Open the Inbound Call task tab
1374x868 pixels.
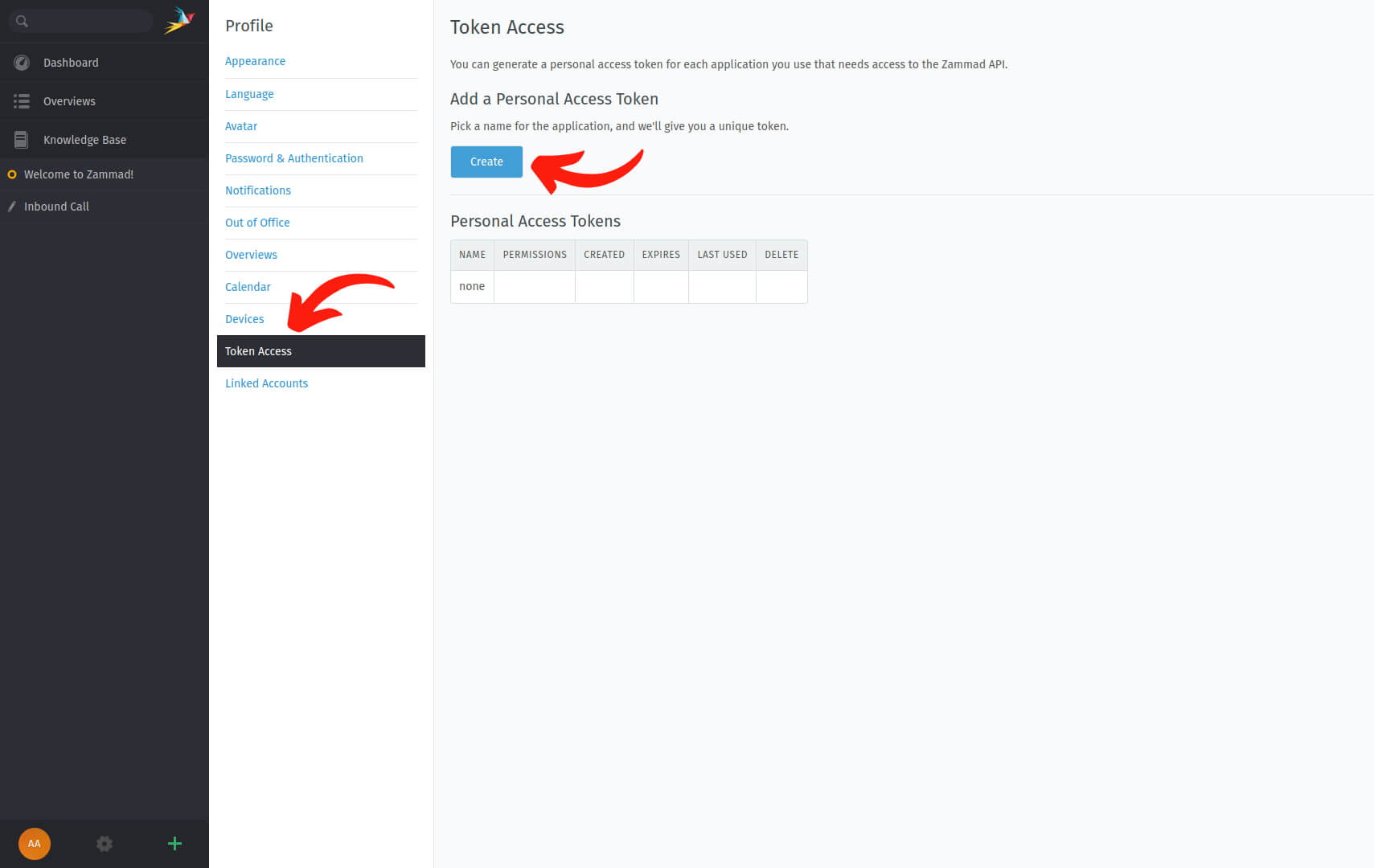[x=105, y=207]
